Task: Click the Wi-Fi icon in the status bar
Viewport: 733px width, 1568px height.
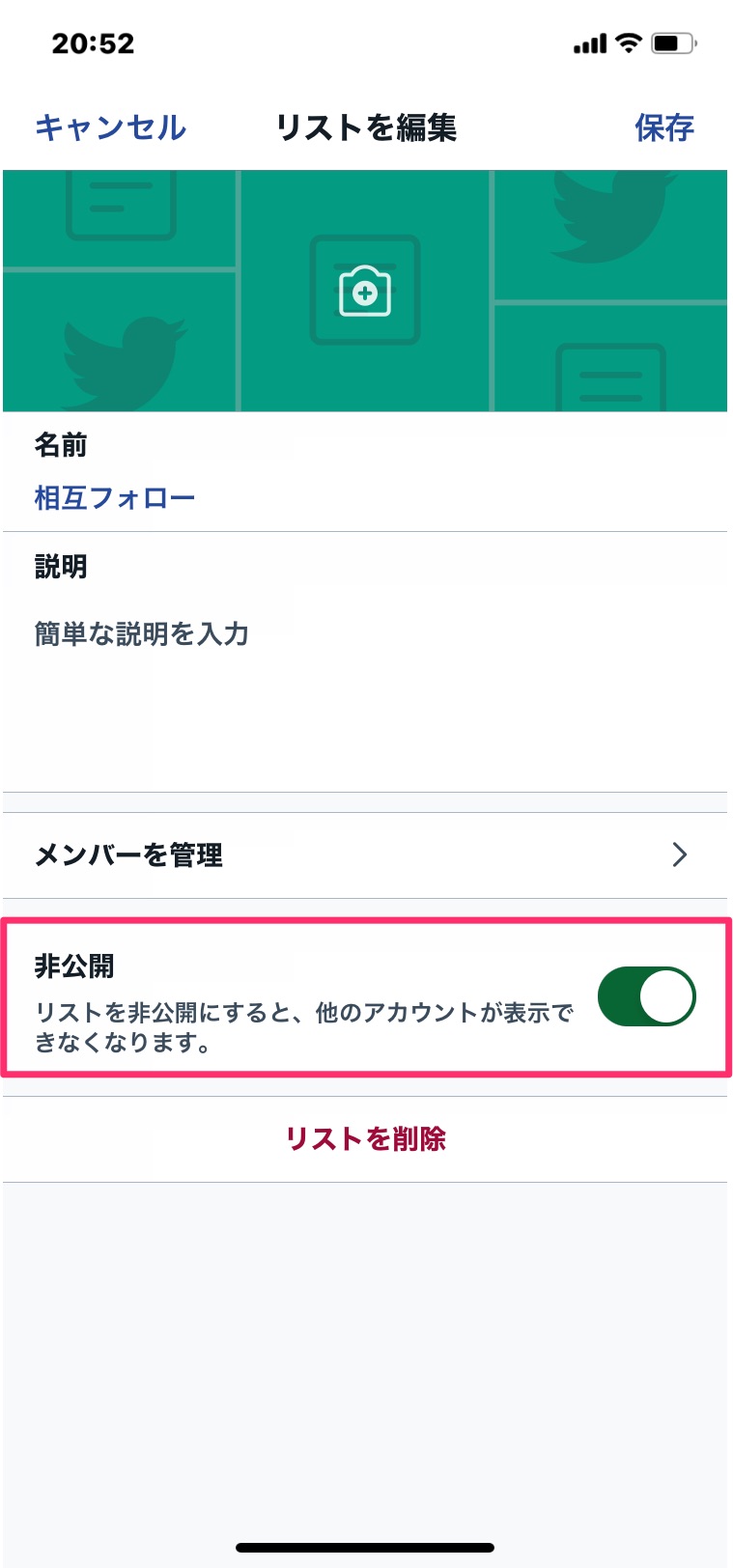Action: (x=629, y=43)
